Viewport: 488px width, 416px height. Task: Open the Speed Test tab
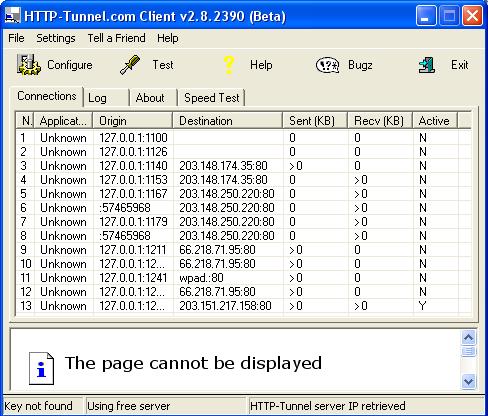coord(211,98)
